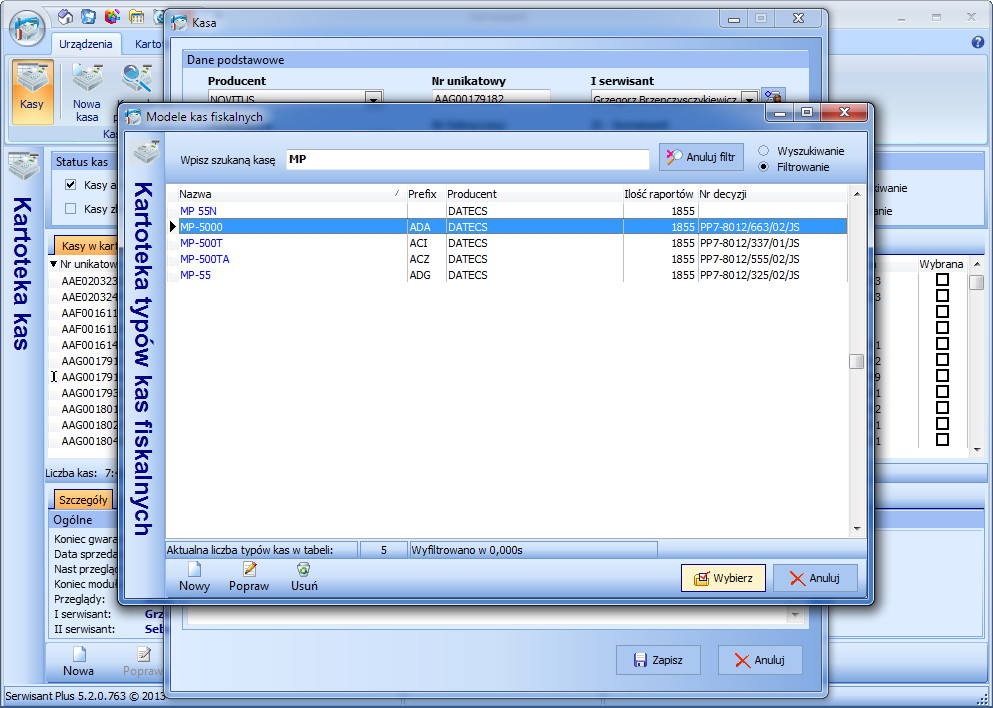The width and height of the screenshot is (993, 708).
Task: Click the colorful cube icon in quick access toolbar
Action: [112, 16]
